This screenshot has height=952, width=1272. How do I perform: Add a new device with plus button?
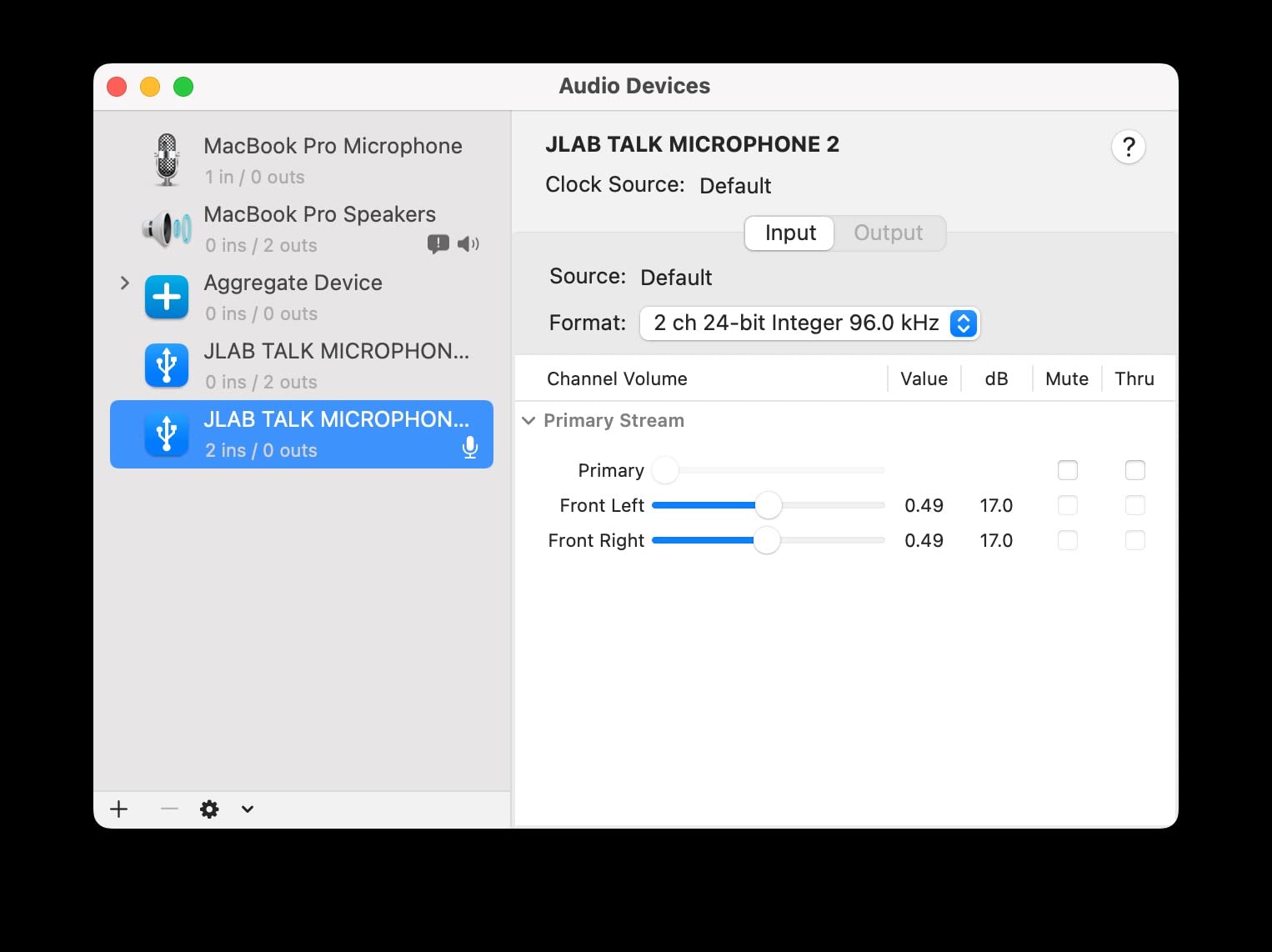pyautogui.click(x=119, y=809)
